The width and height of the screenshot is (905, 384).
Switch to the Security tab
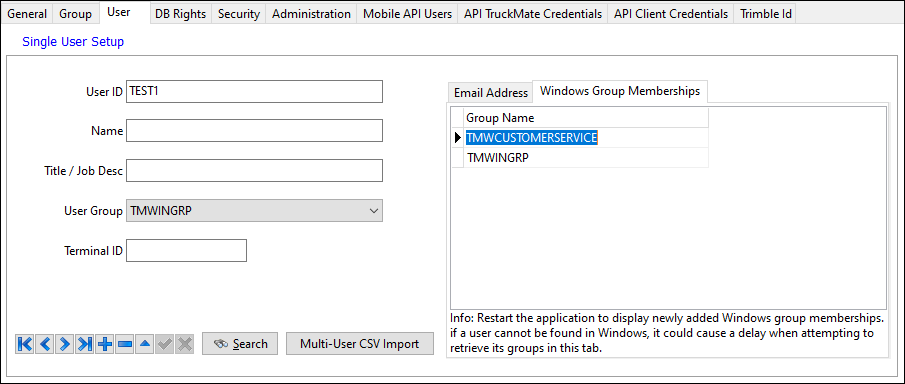[x=239, y=14]
